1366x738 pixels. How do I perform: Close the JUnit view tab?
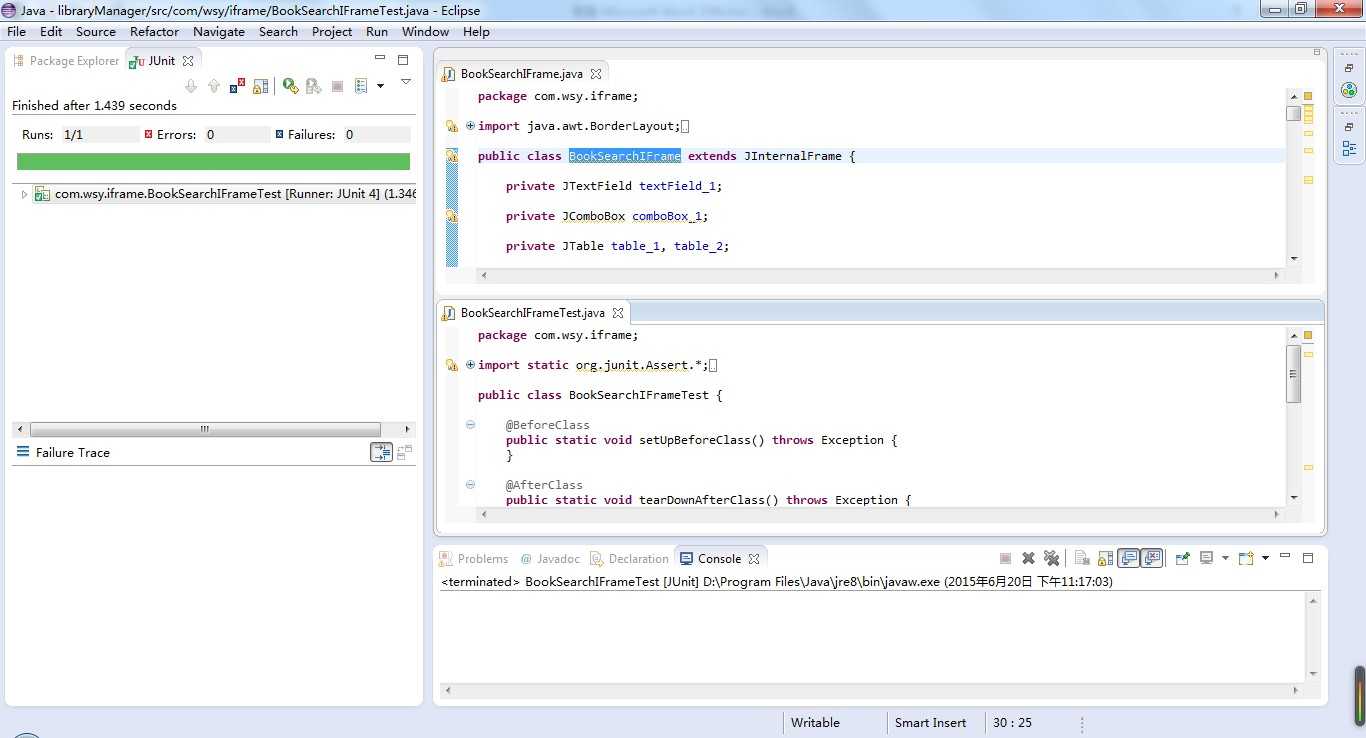pos(187,61)
